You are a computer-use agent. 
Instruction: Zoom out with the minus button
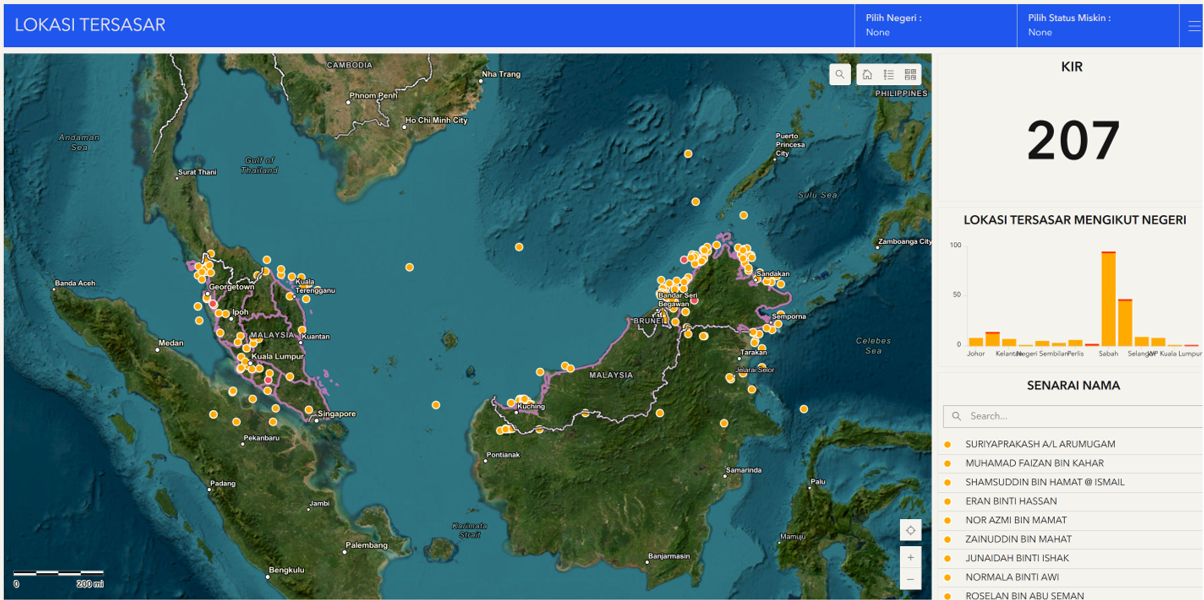click(x=910, y=579)
